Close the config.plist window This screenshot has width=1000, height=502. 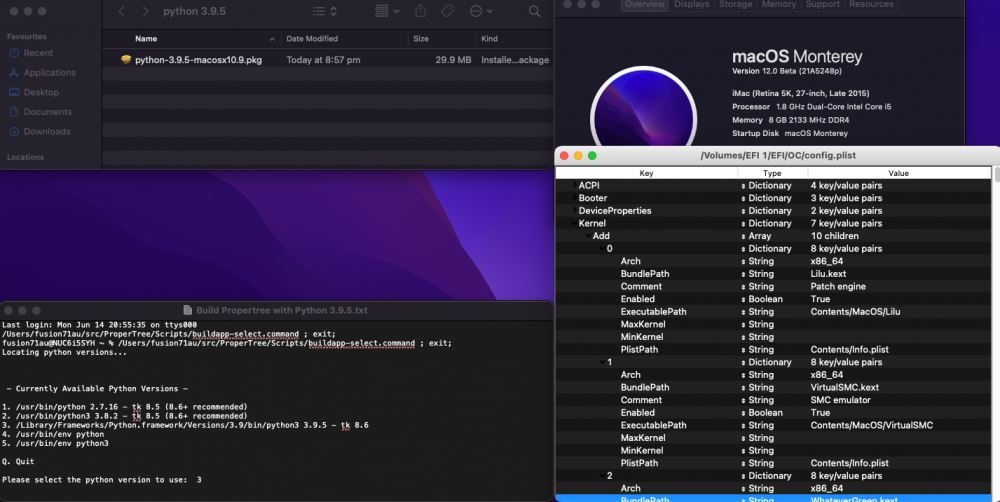564,156
